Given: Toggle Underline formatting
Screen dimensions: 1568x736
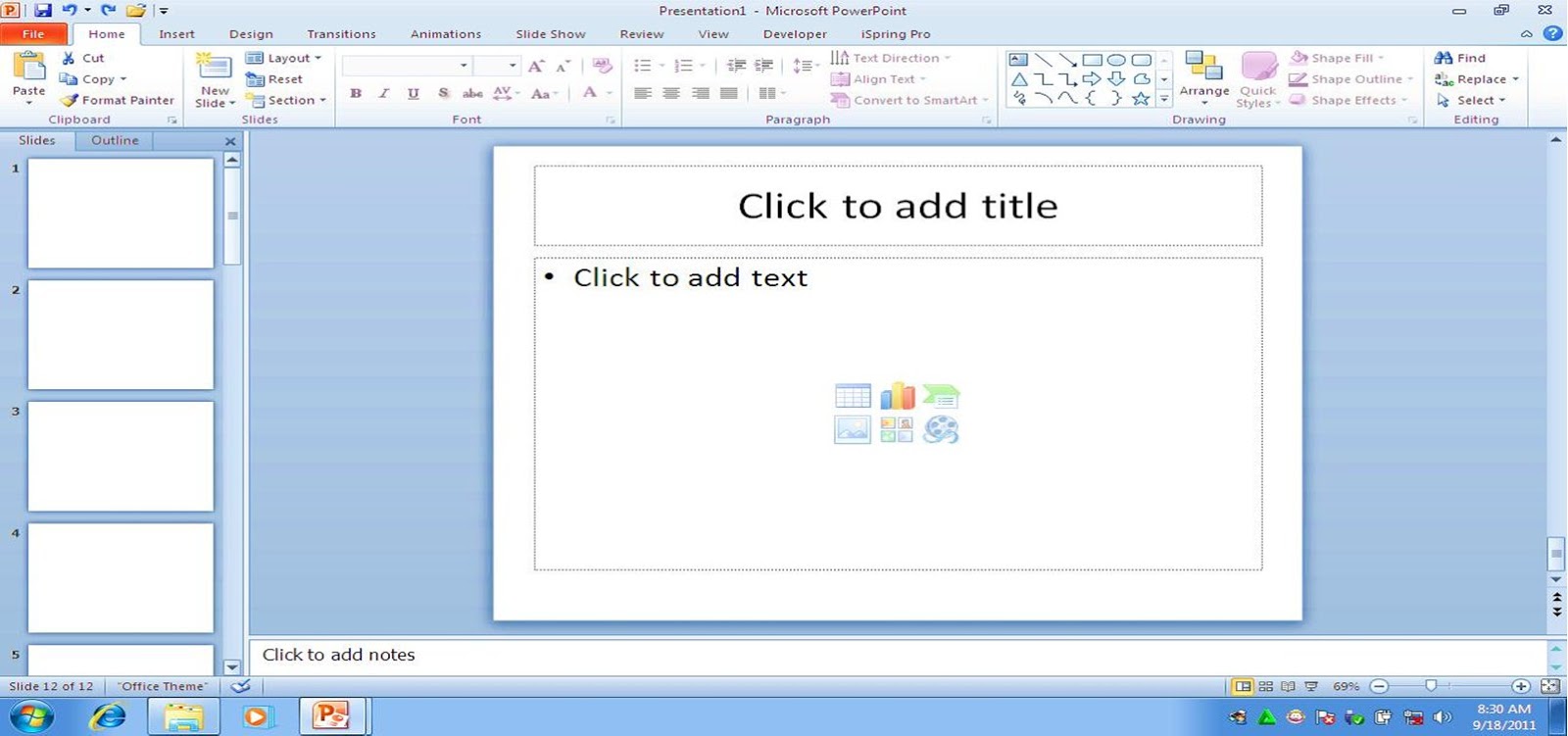Looking at the screenshot, I should tap(414, 93).
